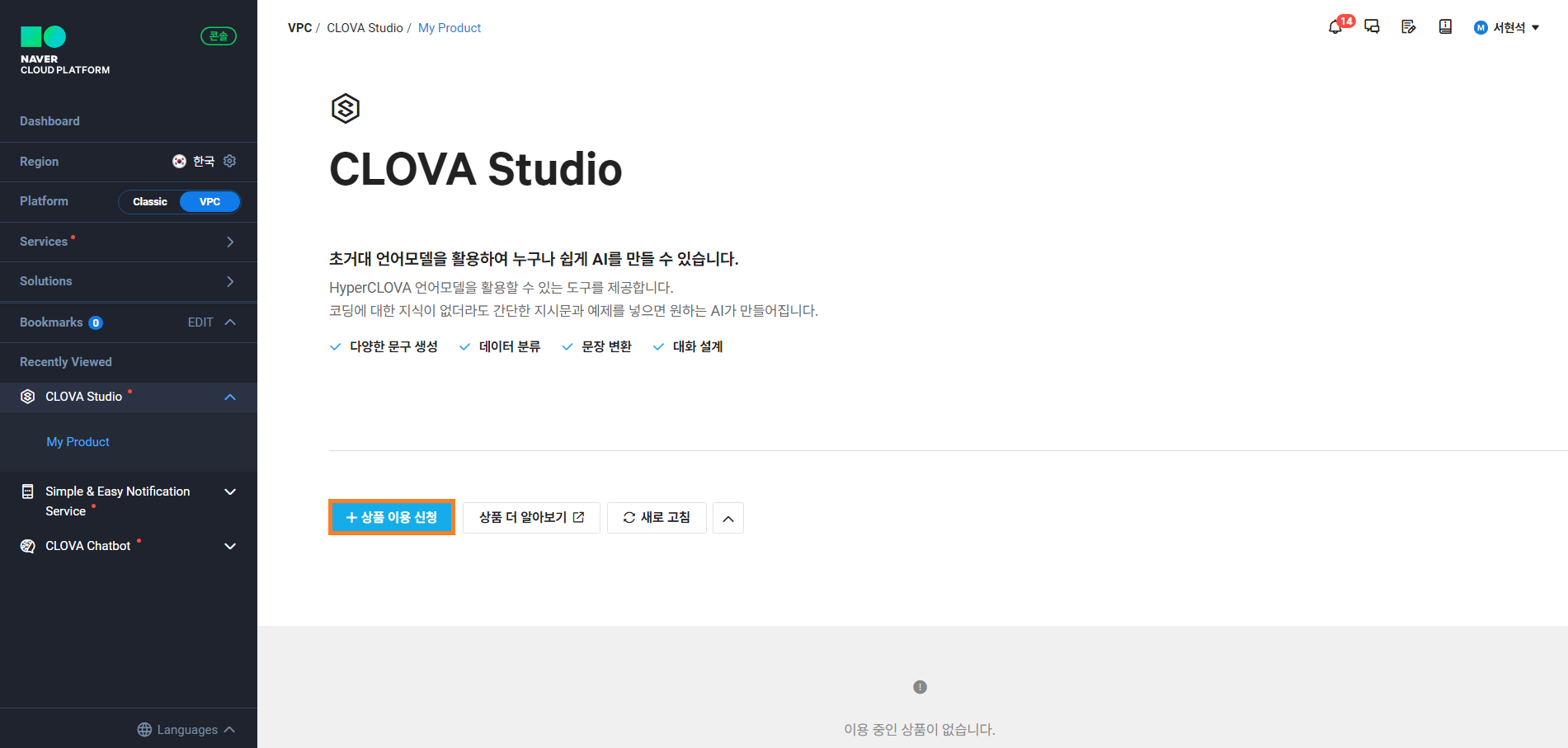The width and height of the screenshot is (1568, 748).
Task: Open Recently Viewed section
Action: coord(66,362)
